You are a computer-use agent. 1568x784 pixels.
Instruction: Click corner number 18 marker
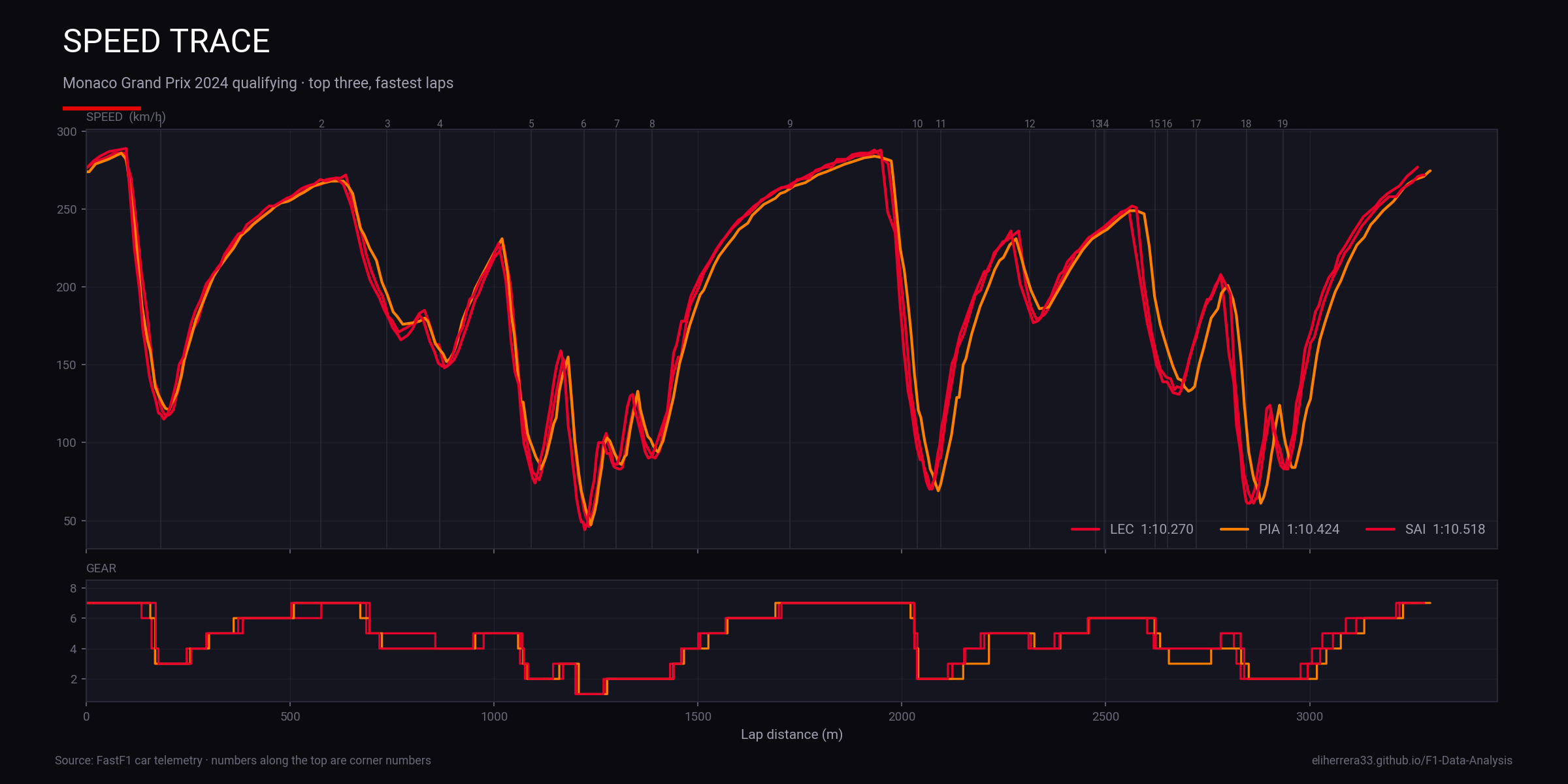pyautogui.click(x=1246, y=123)
